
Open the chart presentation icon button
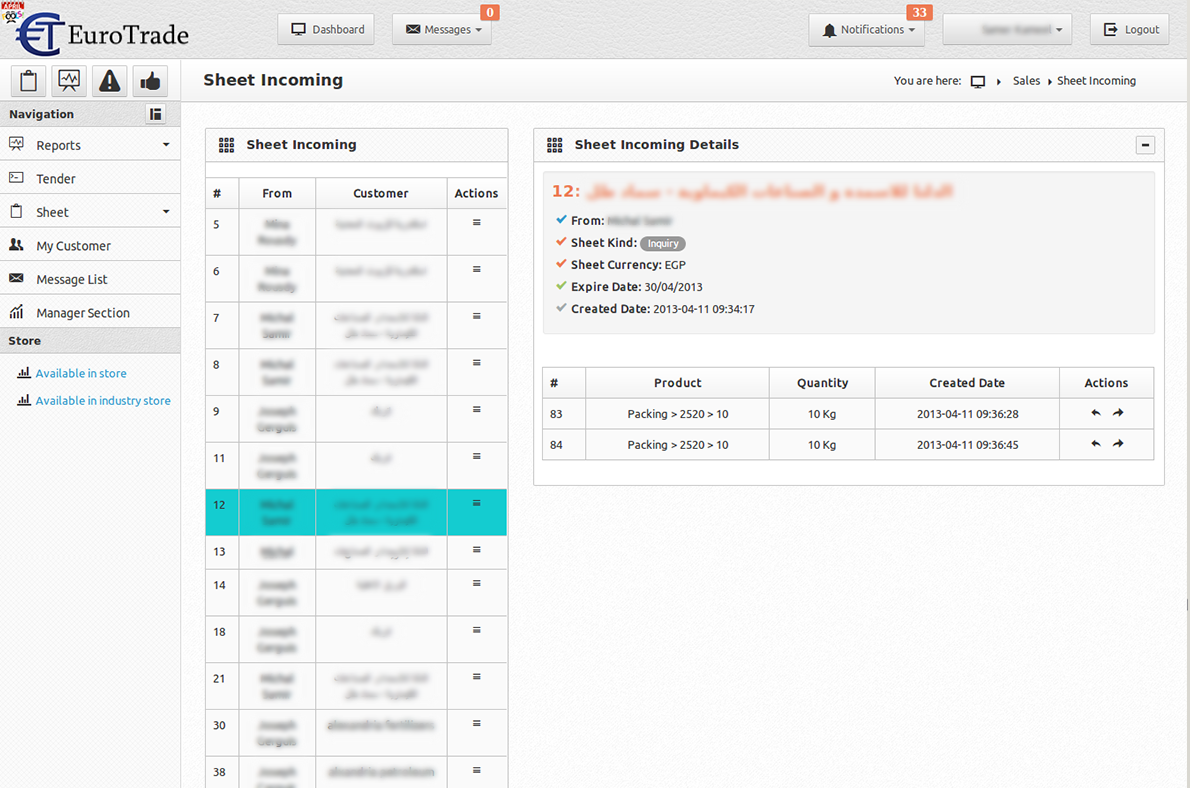(x=69, y=81)
